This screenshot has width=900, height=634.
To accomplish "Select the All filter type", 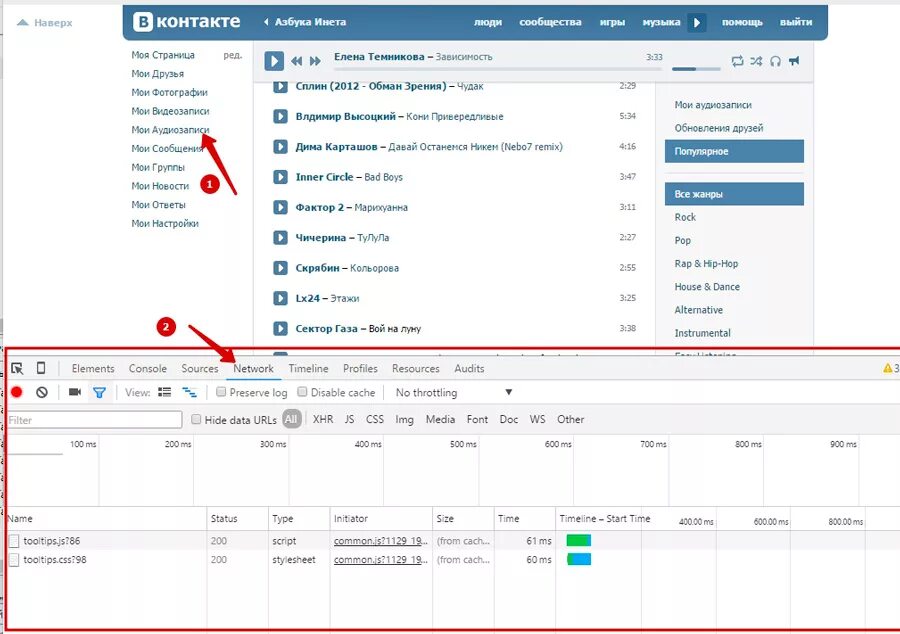I will pos(292,419).
